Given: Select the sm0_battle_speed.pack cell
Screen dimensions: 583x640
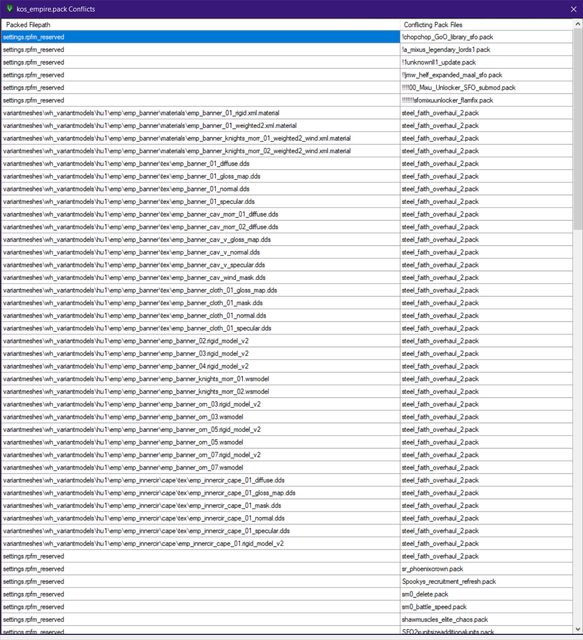Looking at the screenshot, I should point(486,606).
